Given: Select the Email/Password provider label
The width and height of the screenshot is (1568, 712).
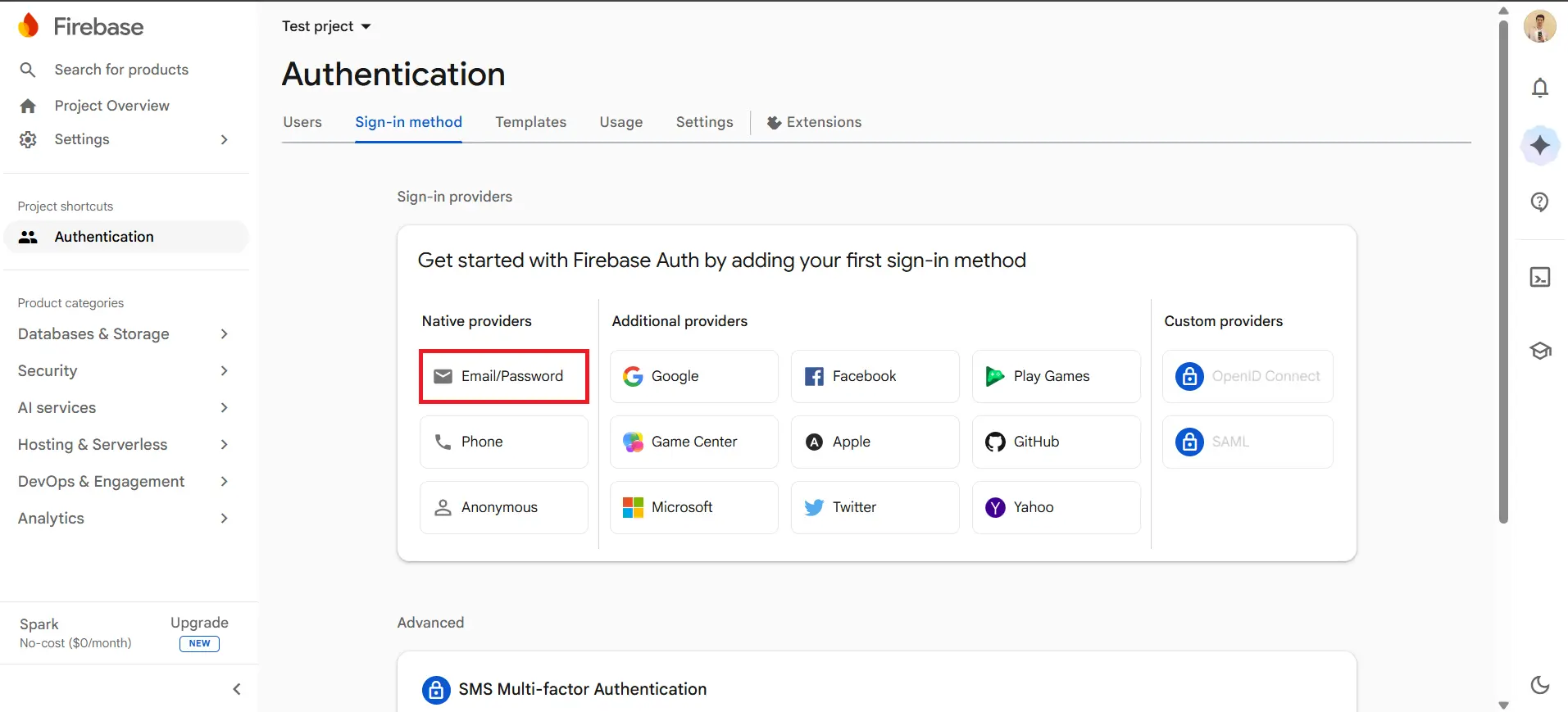Looking at the screenshot, I should tap(512, 376).
